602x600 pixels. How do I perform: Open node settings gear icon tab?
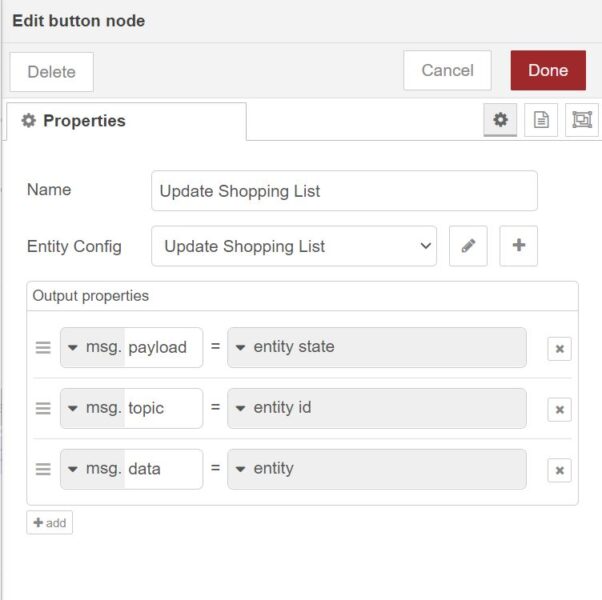[500, 120]
